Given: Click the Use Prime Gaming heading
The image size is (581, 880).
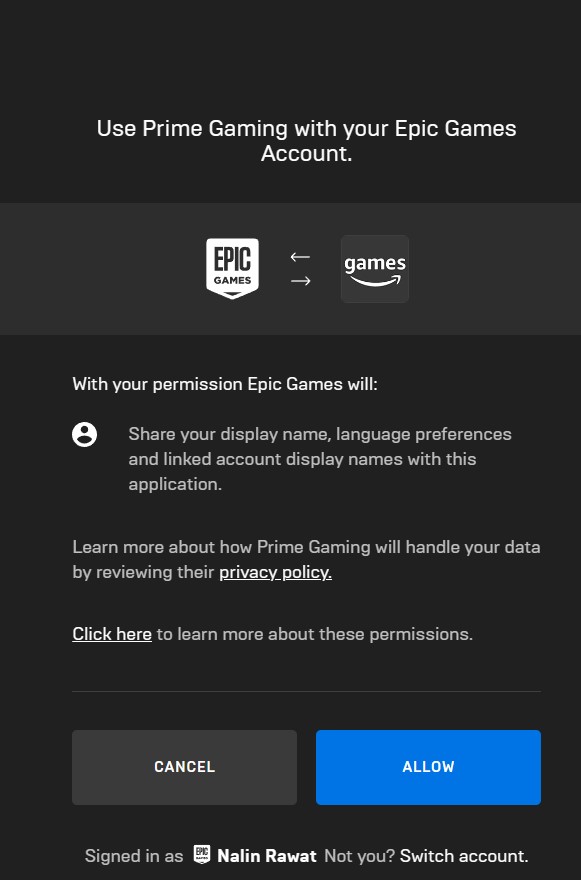Looking at the screenshot, I should point(306,140).
